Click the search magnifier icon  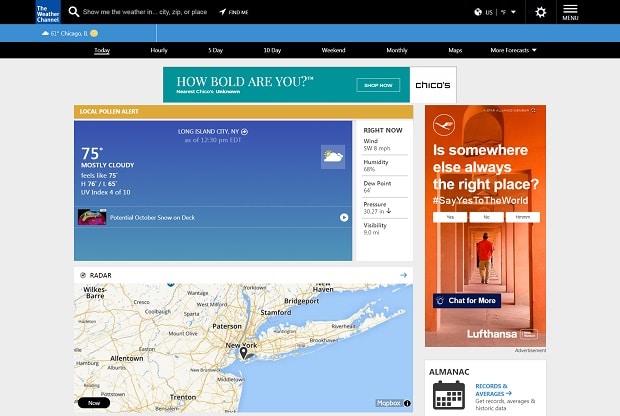[74, 12]
